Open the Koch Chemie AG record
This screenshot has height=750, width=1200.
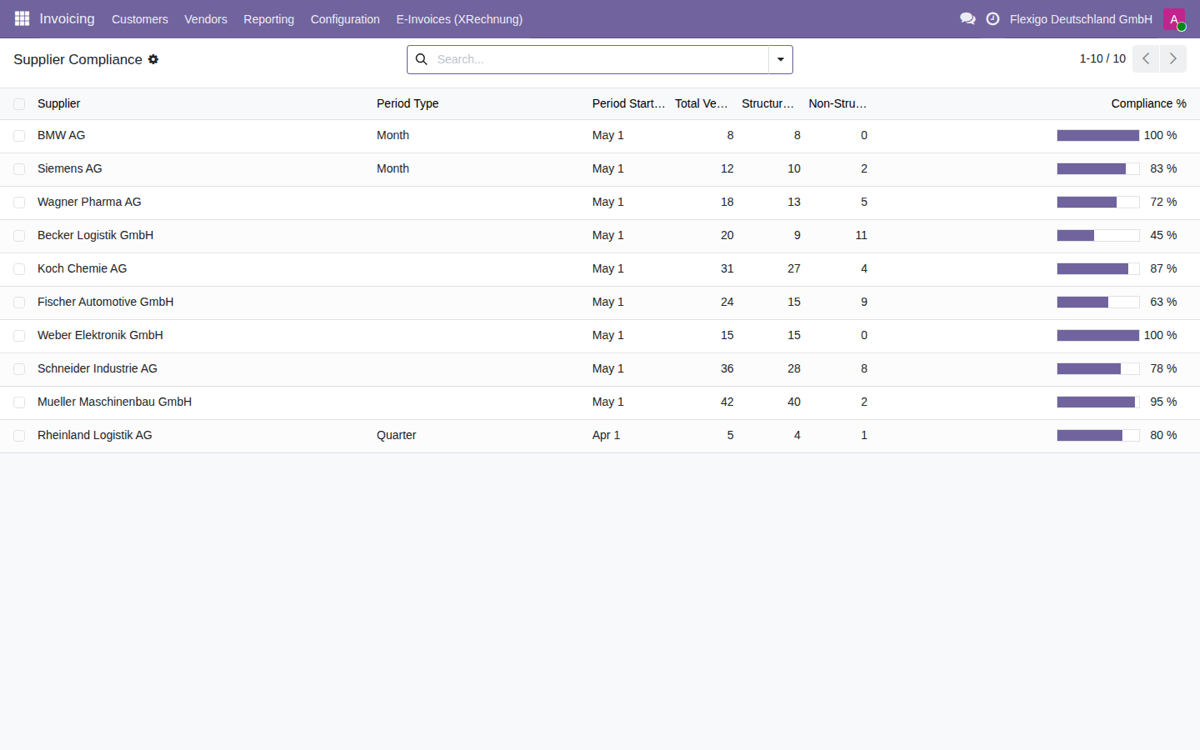point(82,269)
